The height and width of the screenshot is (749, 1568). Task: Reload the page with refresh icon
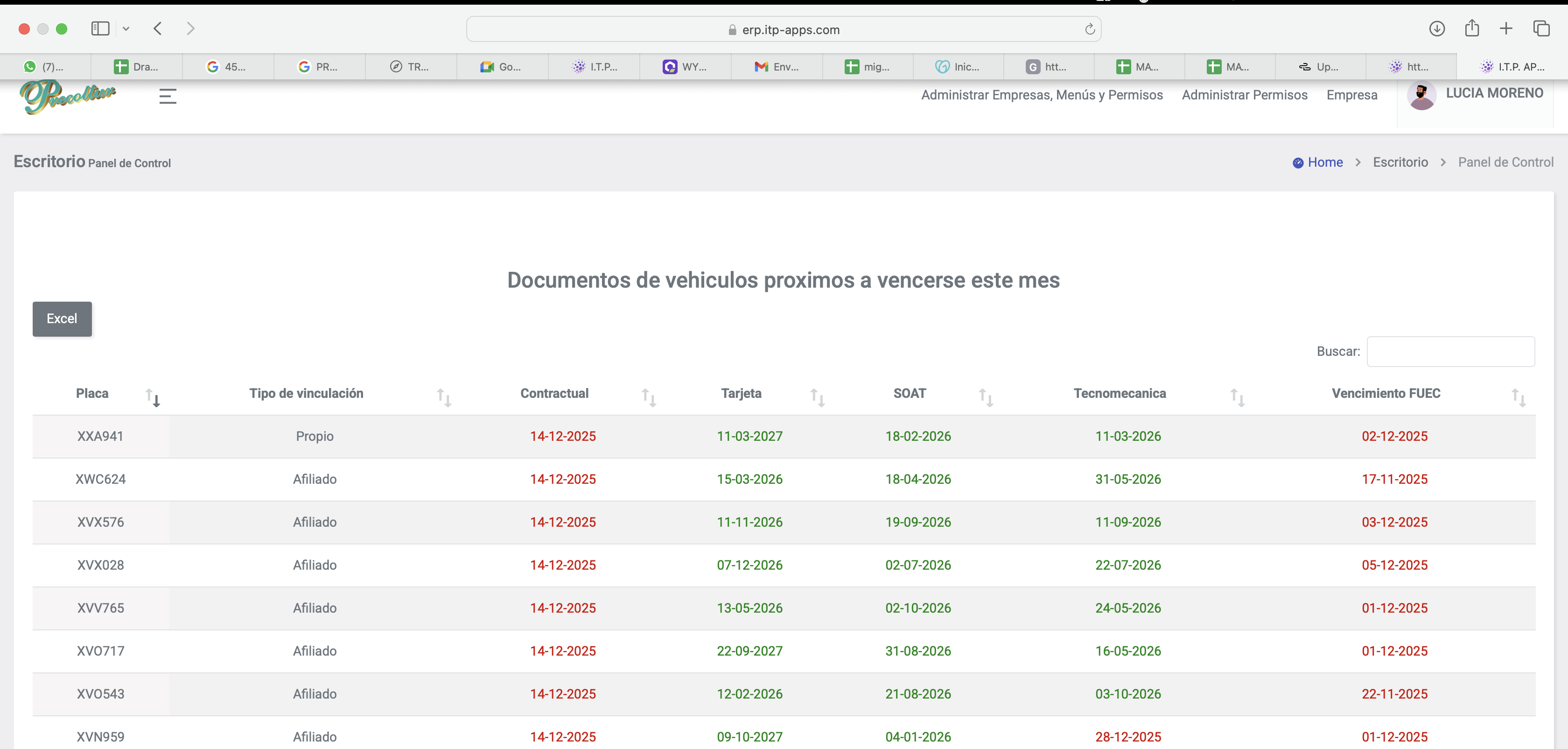pos(1090,29)
